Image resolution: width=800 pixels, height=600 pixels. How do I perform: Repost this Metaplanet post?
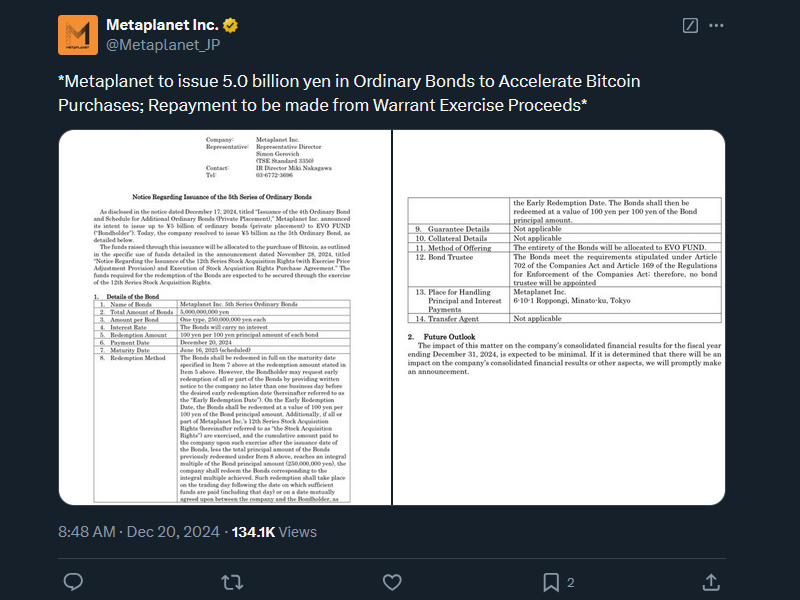(232, 581)
